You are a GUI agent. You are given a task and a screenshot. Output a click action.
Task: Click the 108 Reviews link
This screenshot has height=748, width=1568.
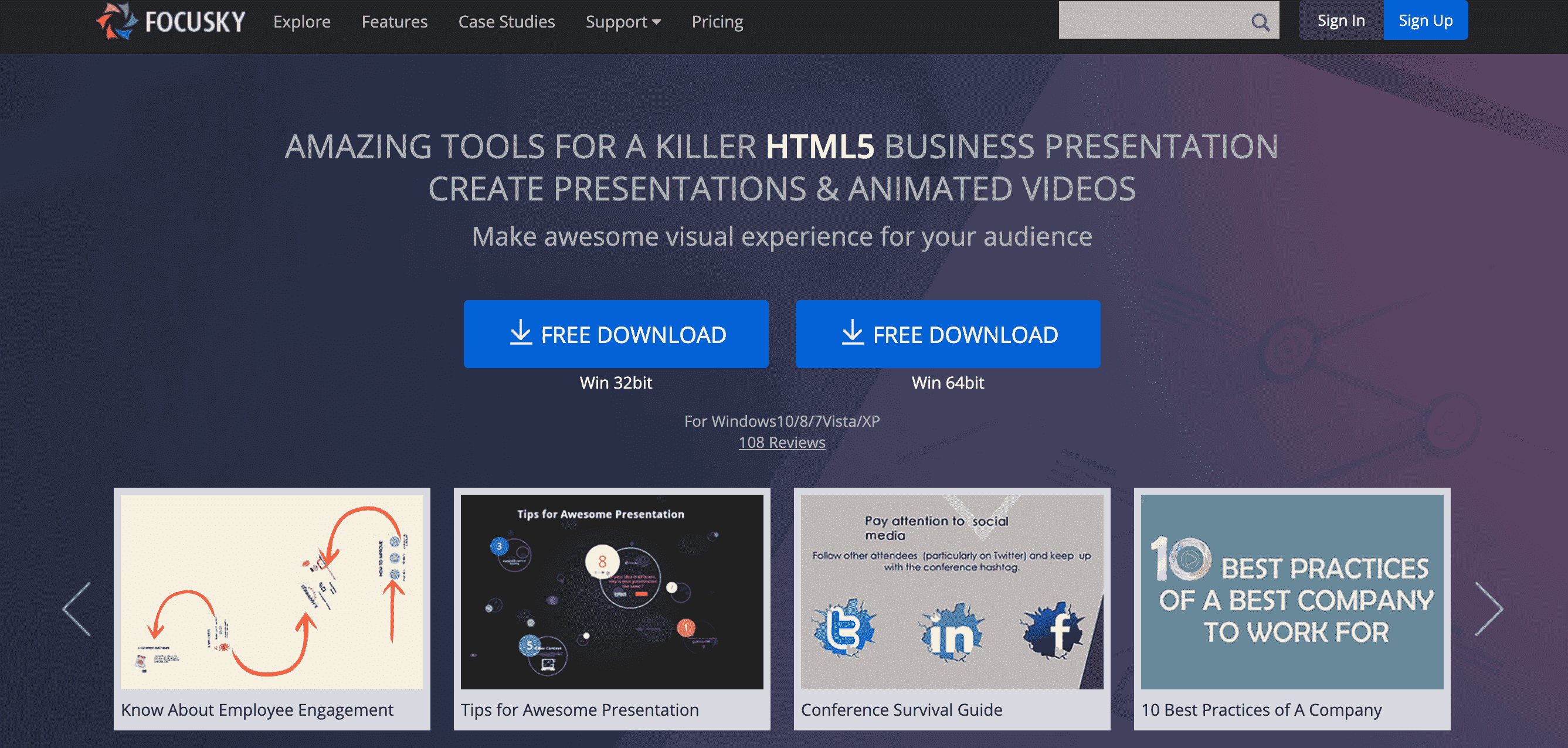(783, 442)
